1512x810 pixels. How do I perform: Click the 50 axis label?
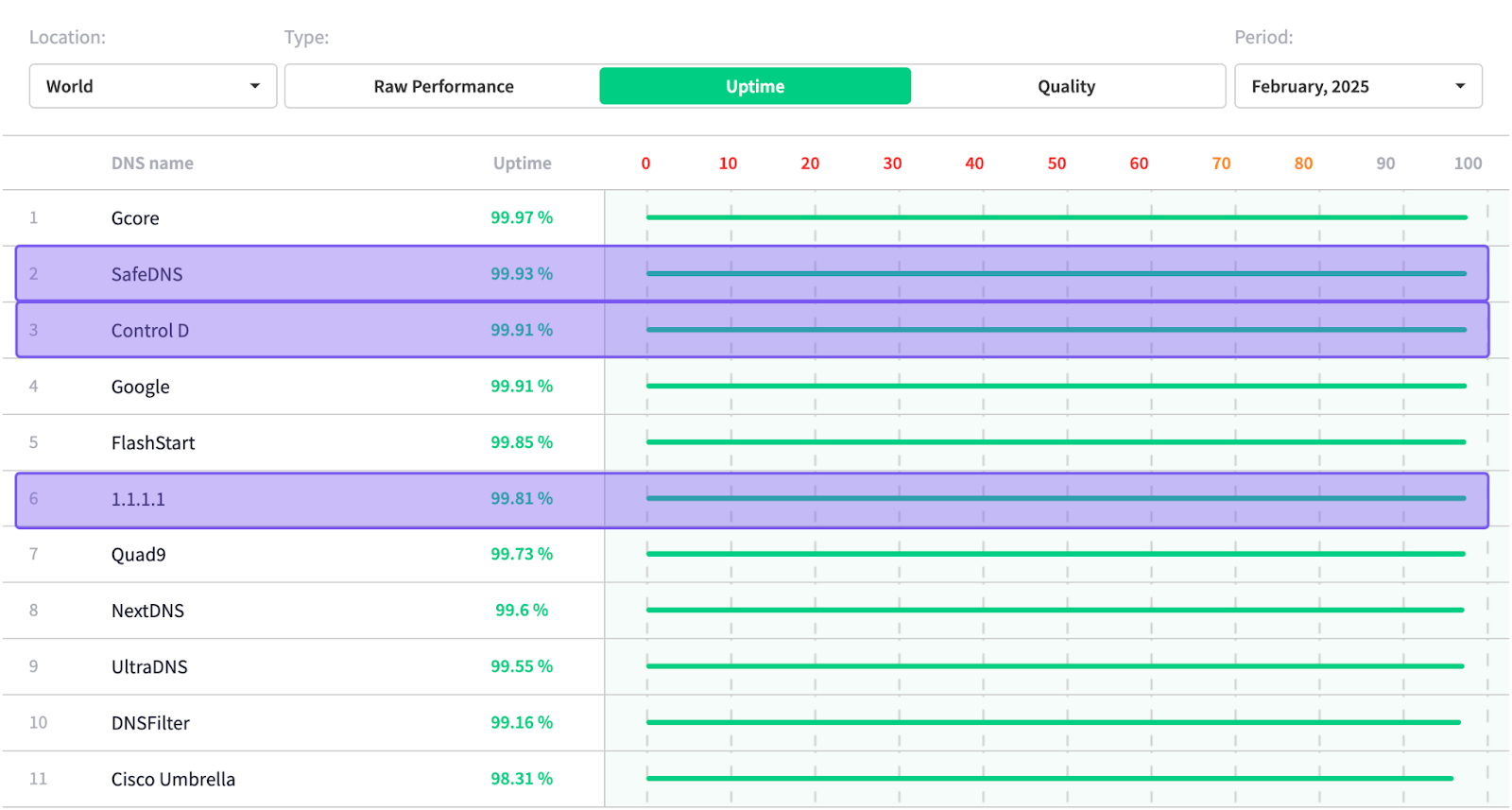1057,163
